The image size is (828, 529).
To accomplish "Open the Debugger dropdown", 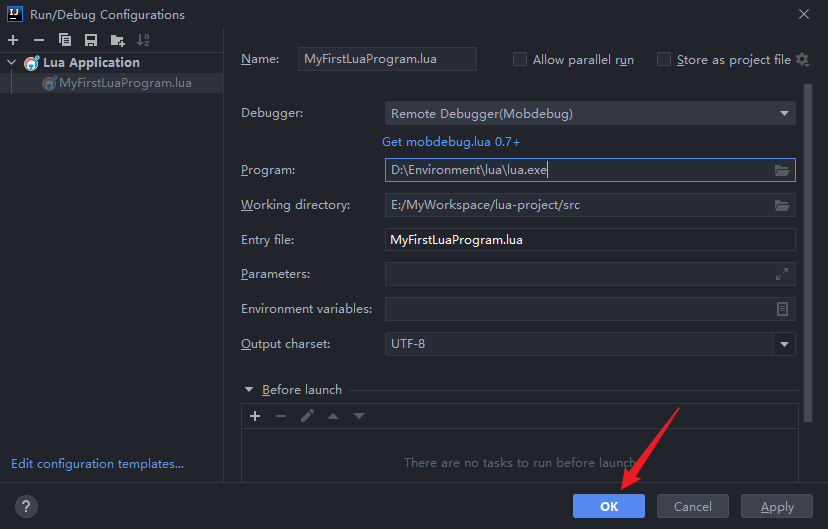I will point(785,114).
